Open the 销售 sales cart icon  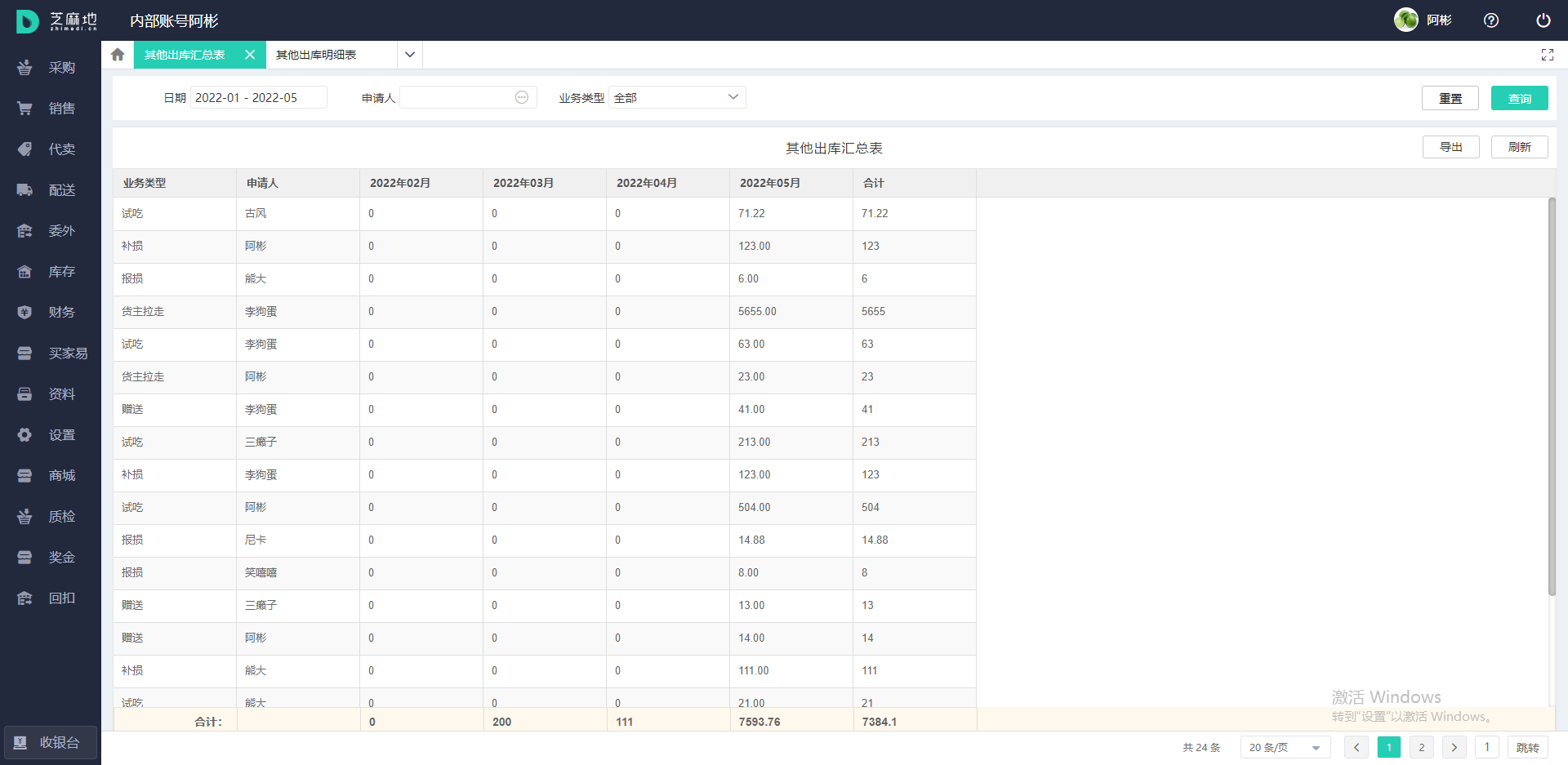(24, 109)
